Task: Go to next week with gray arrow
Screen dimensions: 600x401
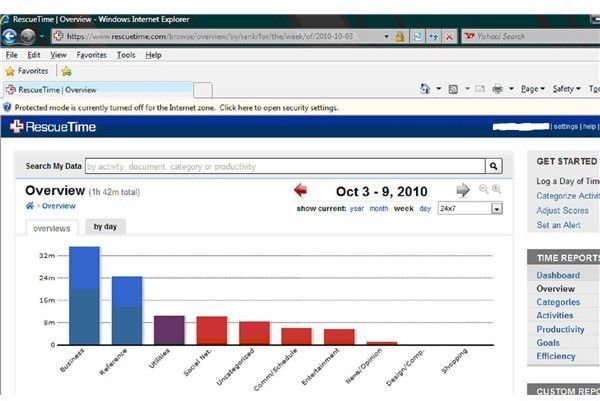Action: [463, 190]
